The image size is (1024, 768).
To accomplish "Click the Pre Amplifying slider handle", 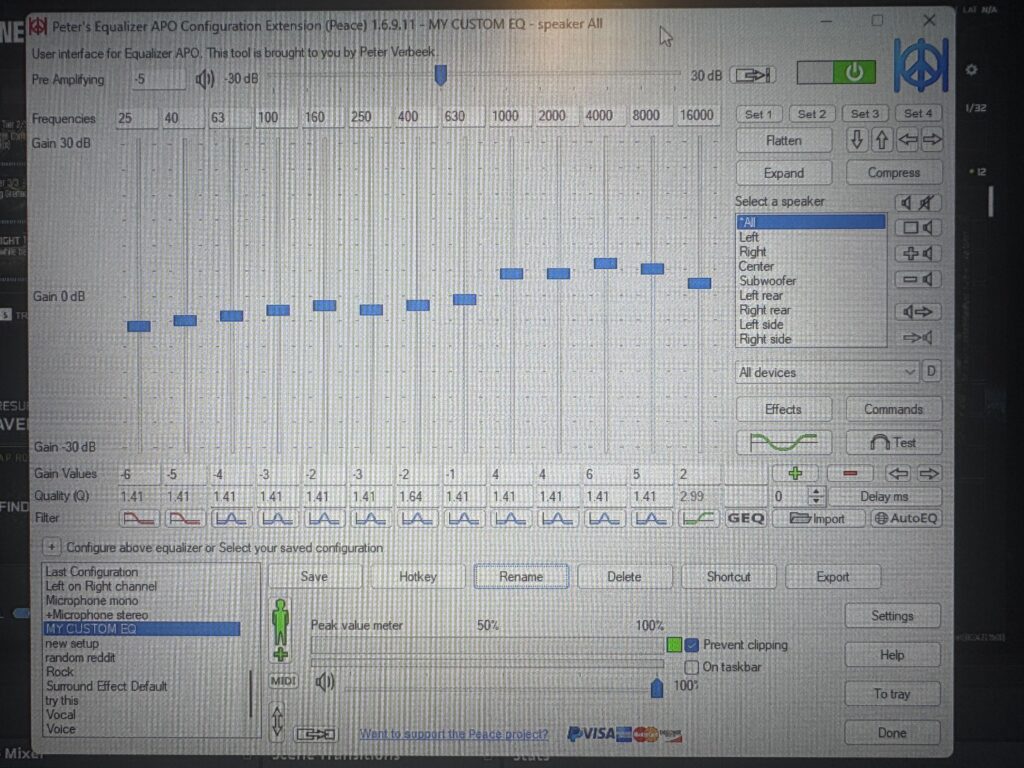I will point(441,74).
